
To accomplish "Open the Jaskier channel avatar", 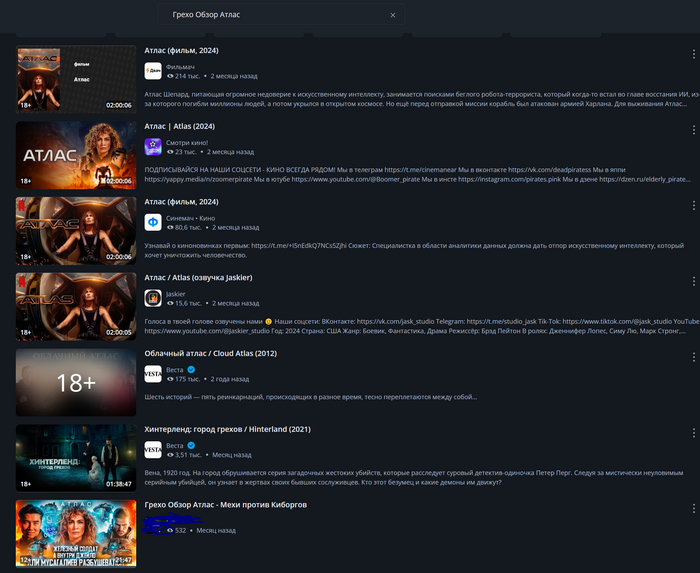I will [153, 298].
